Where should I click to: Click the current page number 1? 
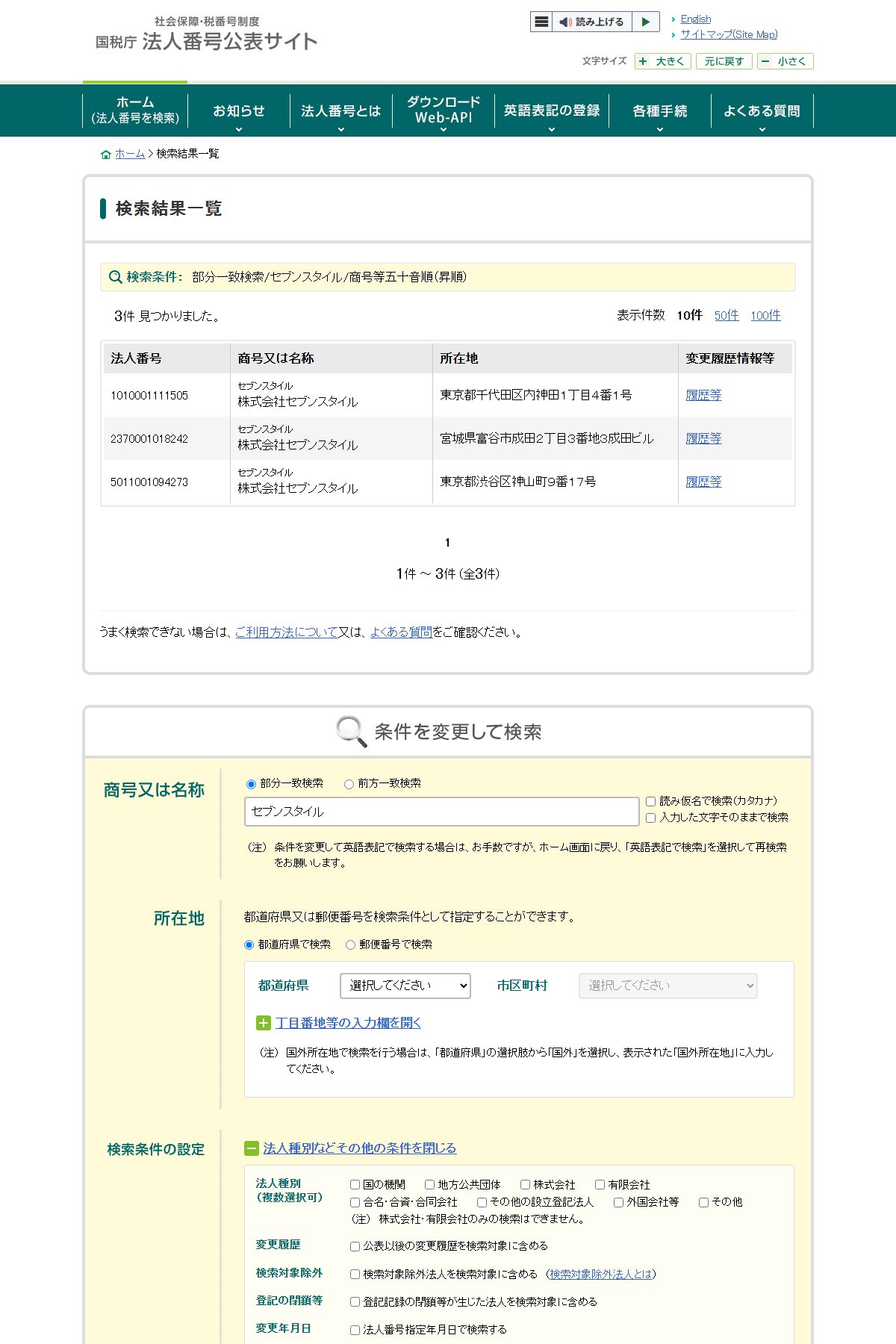tap(447, 543)
